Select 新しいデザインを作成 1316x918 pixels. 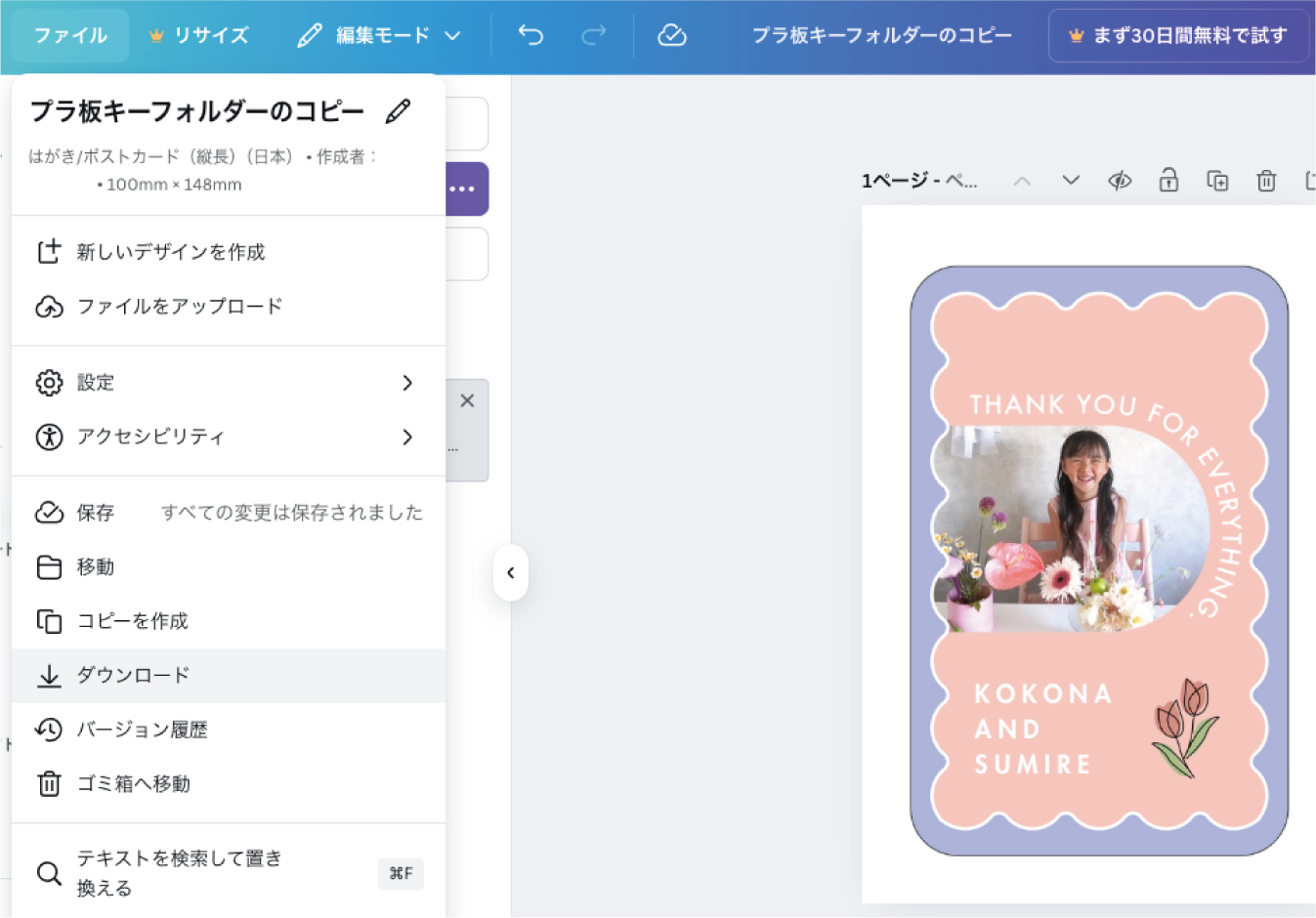[229, 252]
